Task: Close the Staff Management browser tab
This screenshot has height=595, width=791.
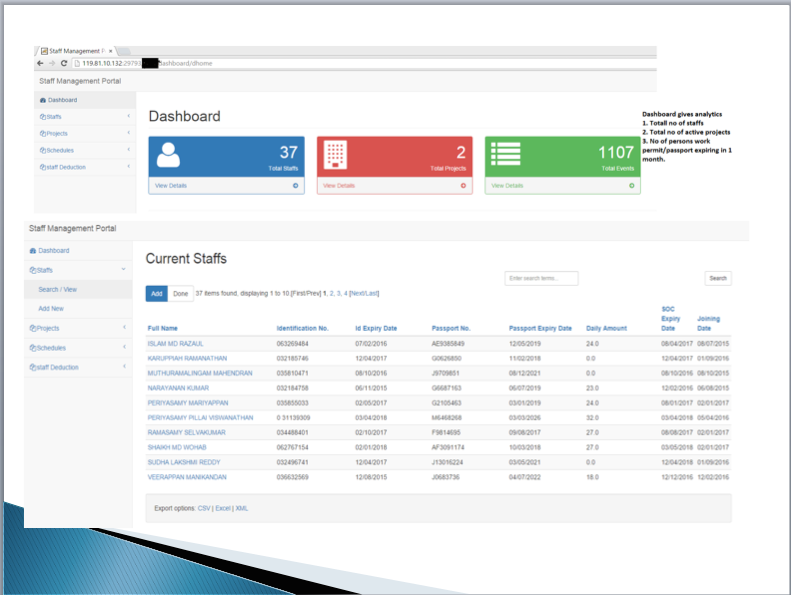Action: (x=111, y=50)
